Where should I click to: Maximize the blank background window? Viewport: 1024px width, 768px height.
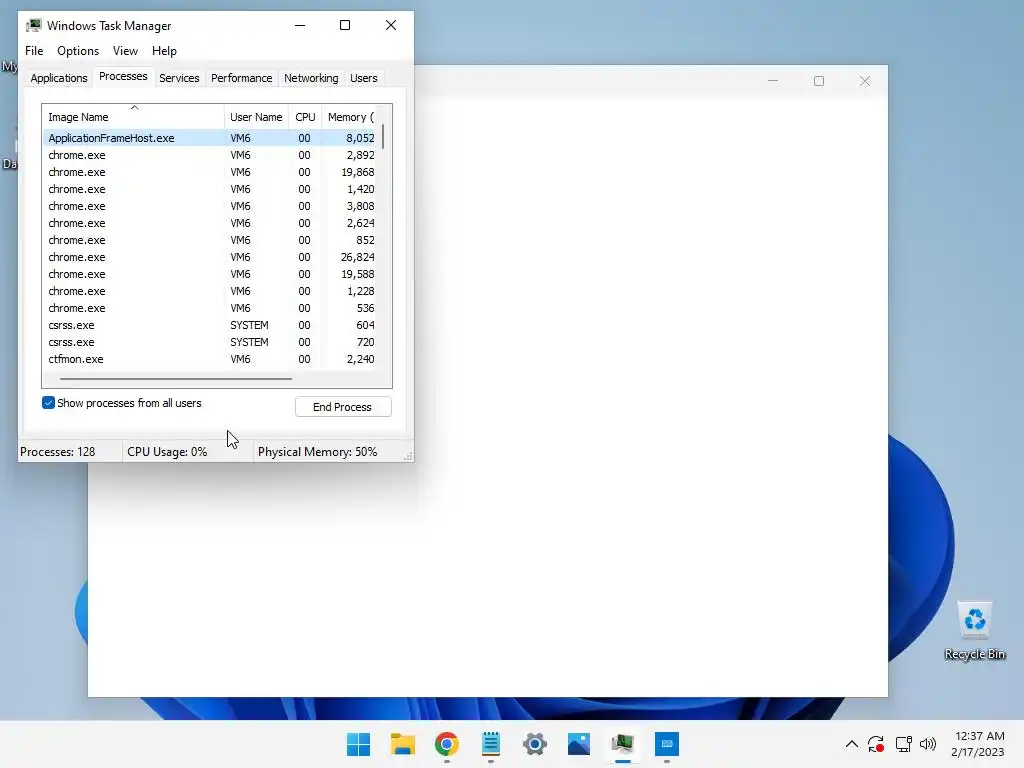pyautogui.click(x=819, y=81)
